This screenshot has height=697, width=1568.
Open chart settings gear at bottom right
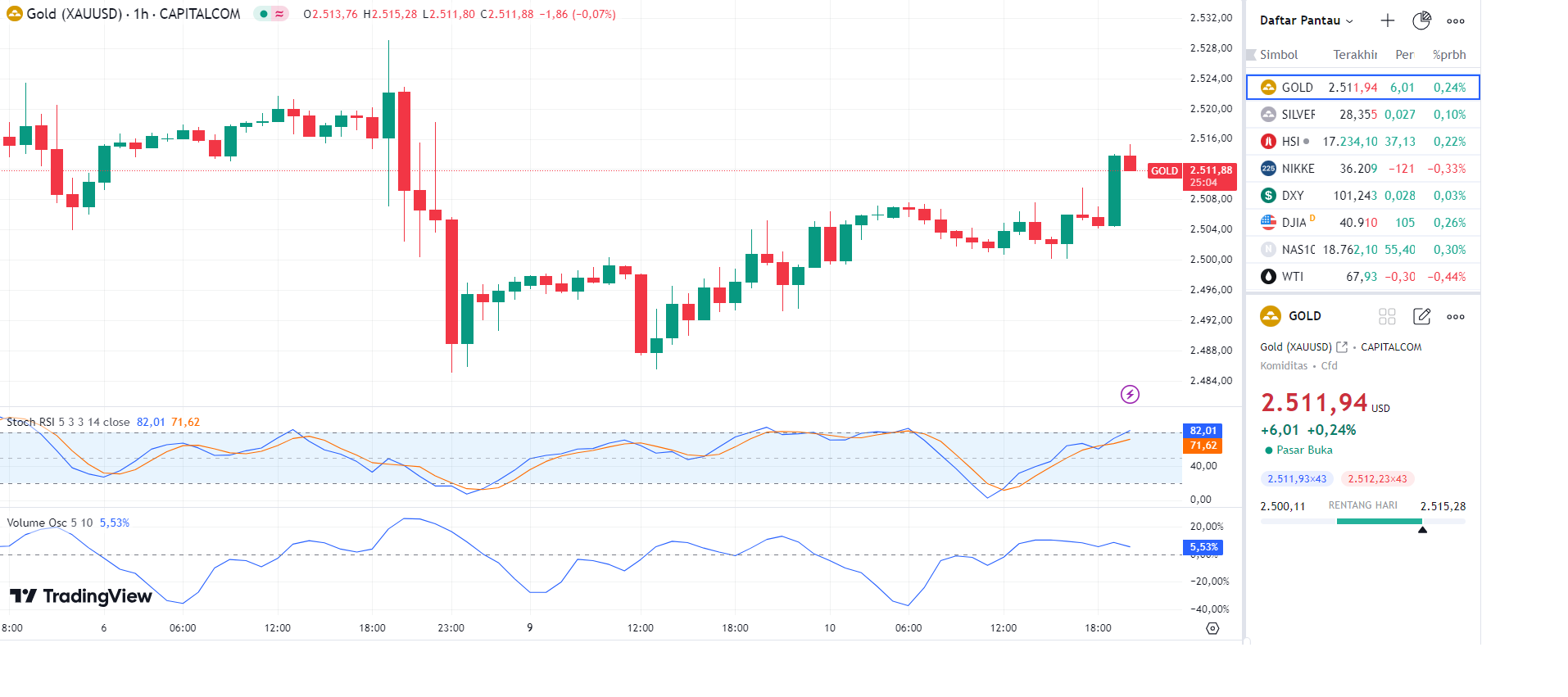(1212, 628)
